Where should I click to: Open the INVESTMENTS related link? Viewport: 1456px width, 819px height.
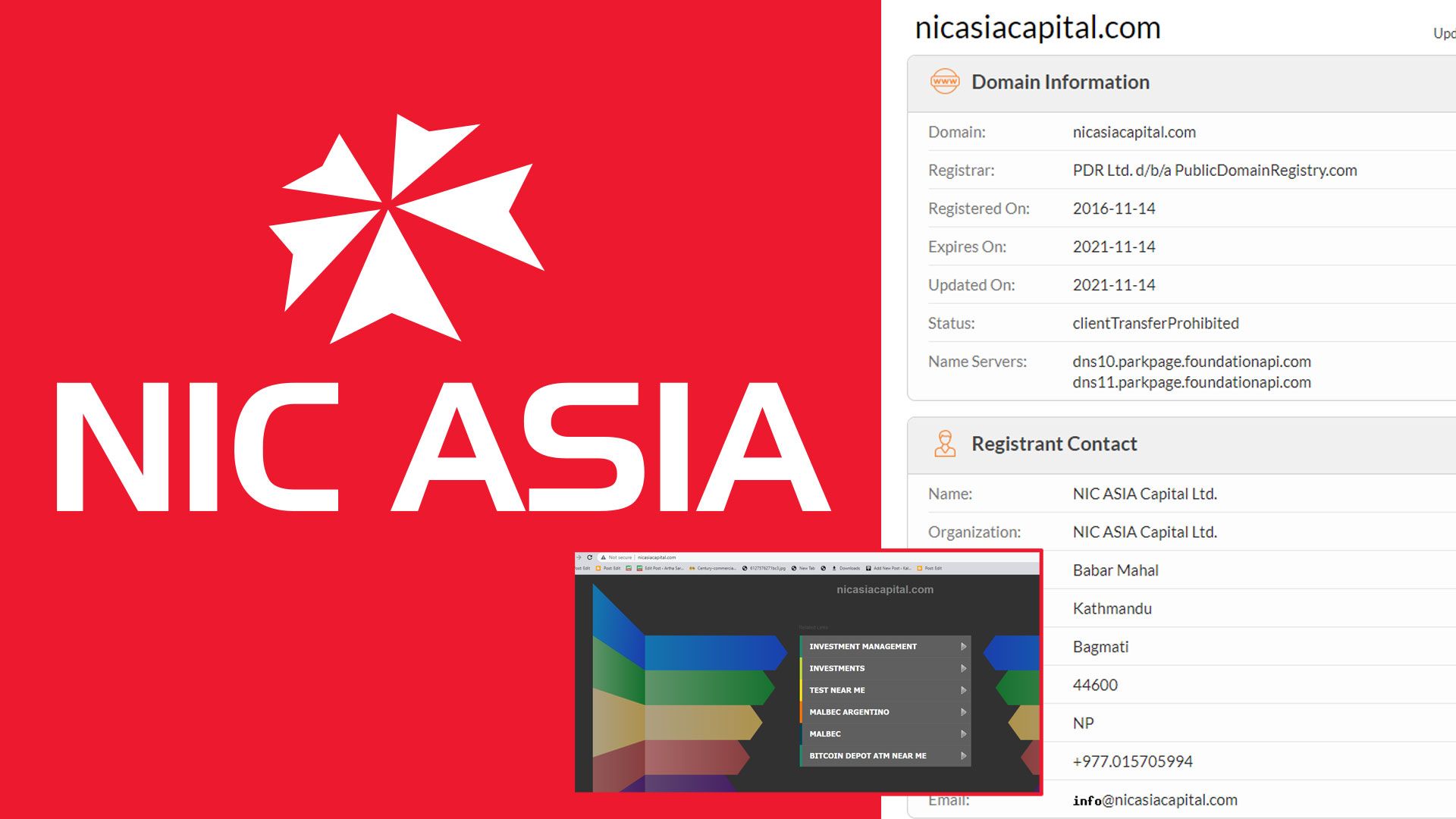point(885,668)
